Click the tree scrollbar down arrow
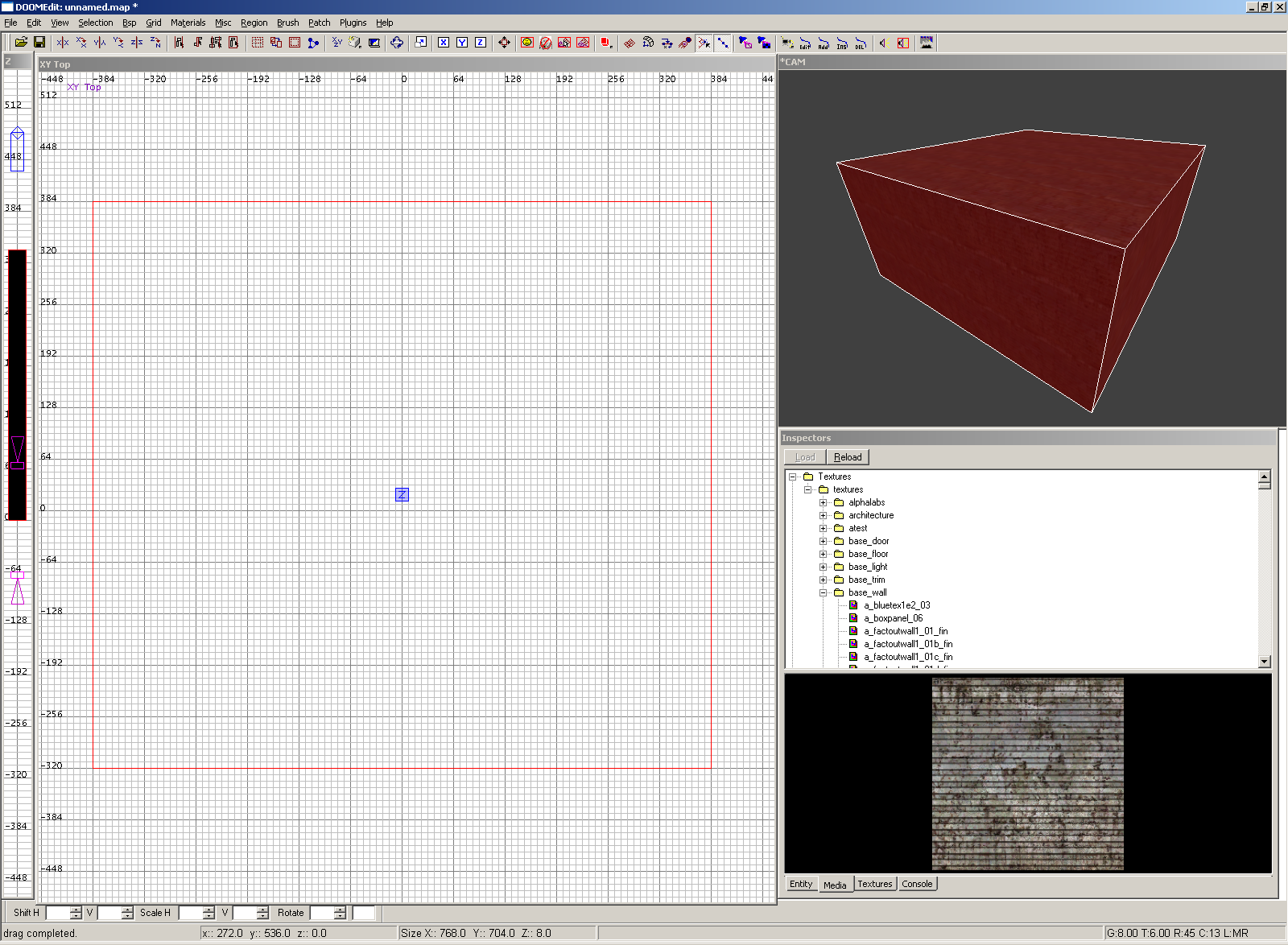The height and width of the screenshot is (945, 1288). tap(1264, 662)
